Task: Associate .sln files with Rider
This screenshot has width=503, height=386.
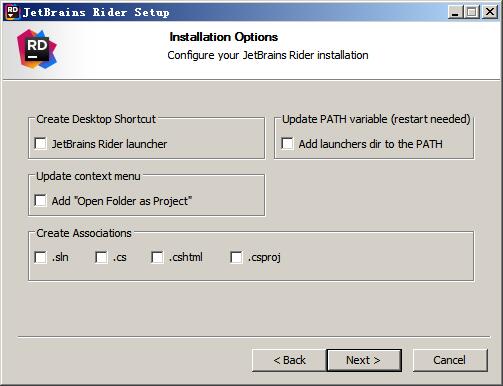Action: point(41,257)
